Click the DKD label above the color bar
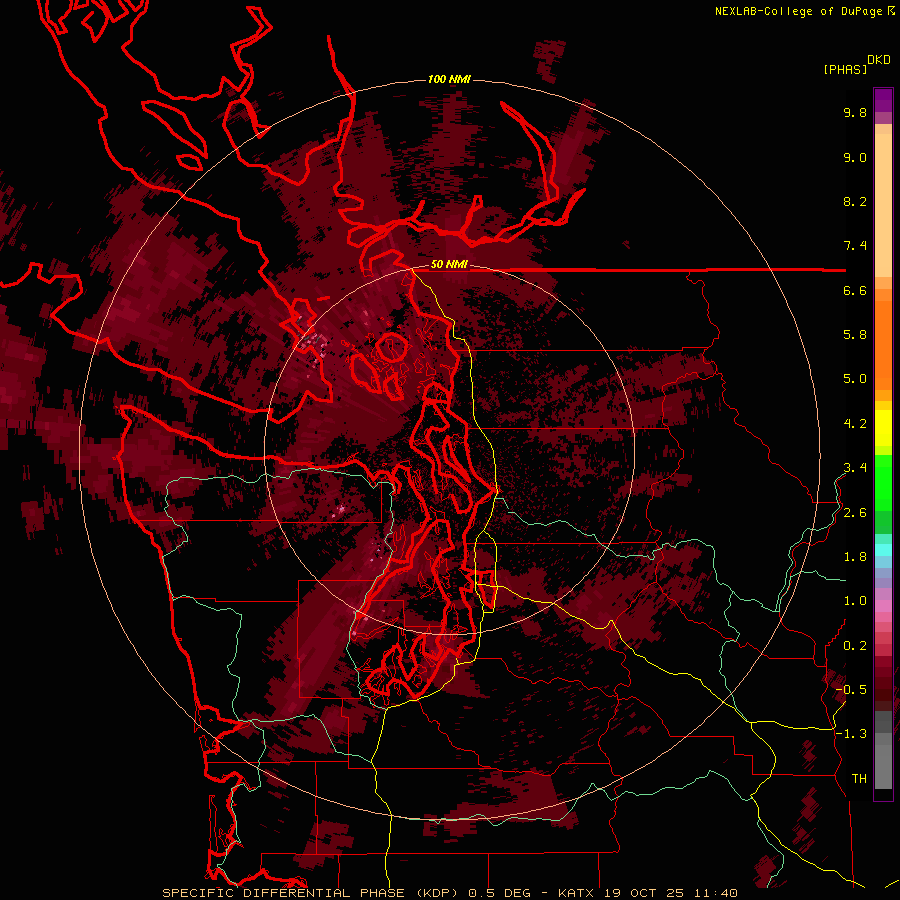This screenshot has width=900, height=900. click(x=879, y=60)
